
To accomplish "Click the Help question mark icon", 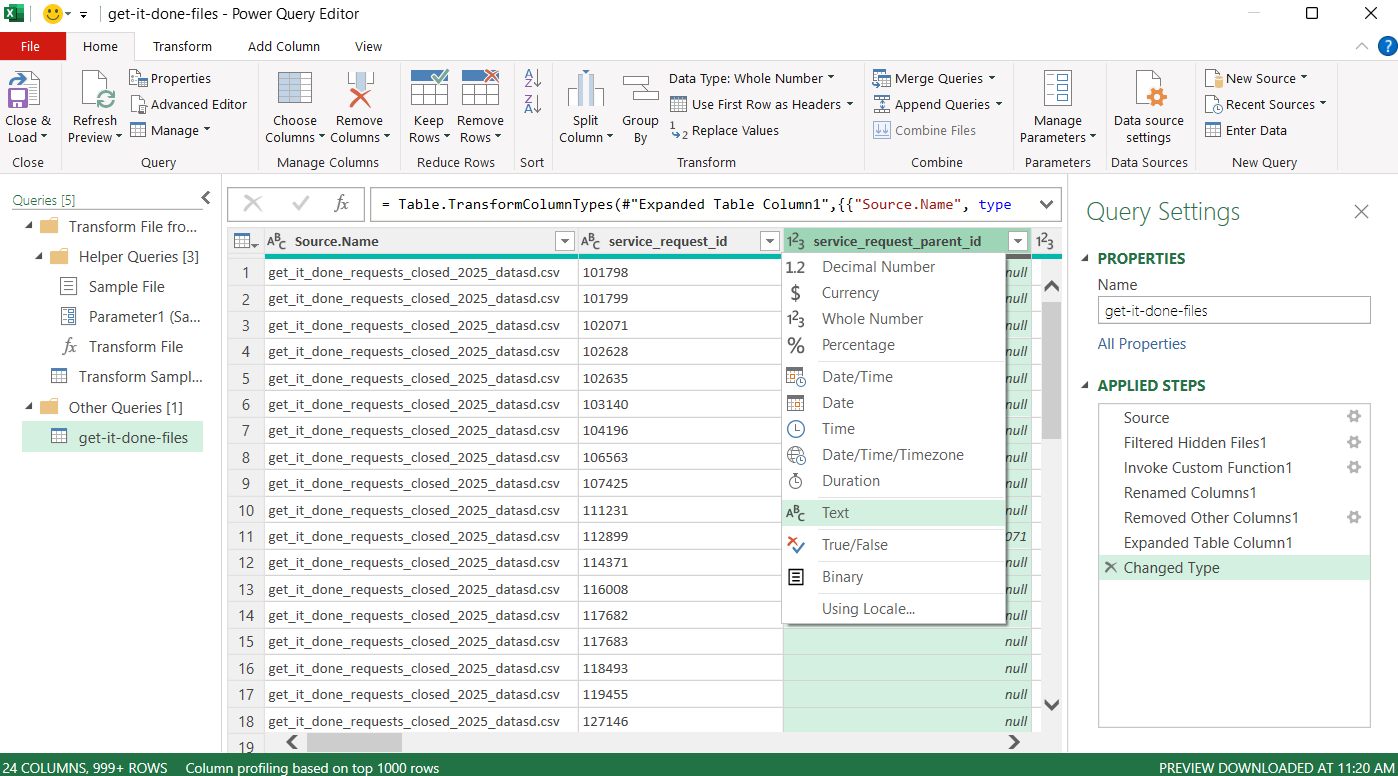I will click(x=1386, y=46).
